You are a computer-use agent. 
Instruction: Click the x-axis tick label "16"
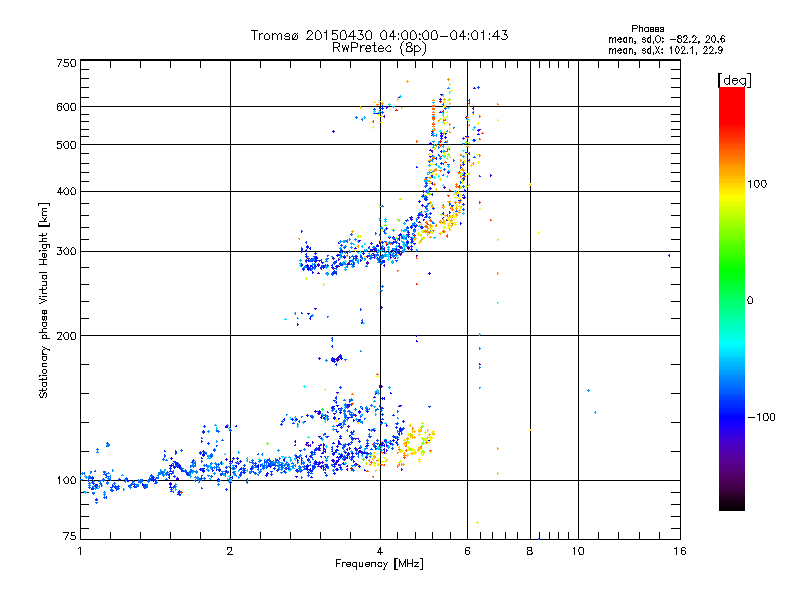[x=680, y=551]
